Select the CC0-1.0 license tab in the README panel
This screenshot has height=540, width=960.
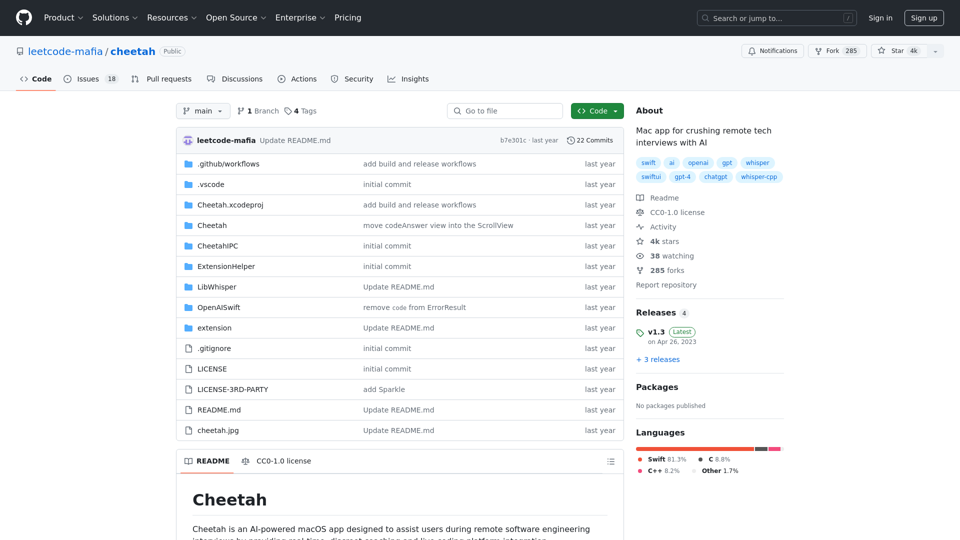coord(276,461)
